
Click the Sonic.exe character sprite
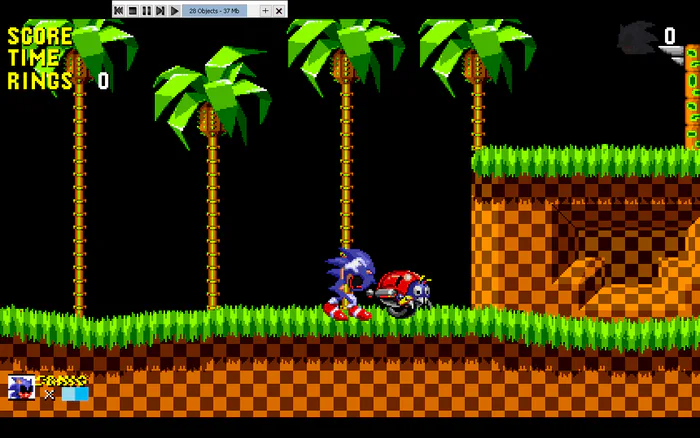[350, 284]
